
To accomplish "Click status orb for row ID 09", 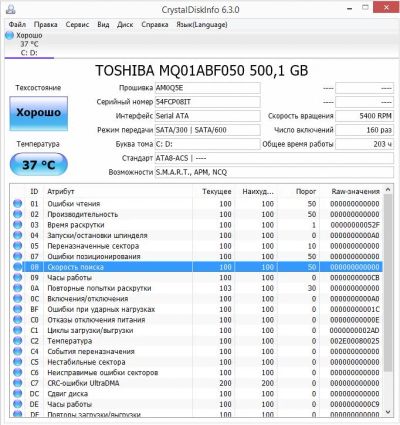I will pos(18,277).
